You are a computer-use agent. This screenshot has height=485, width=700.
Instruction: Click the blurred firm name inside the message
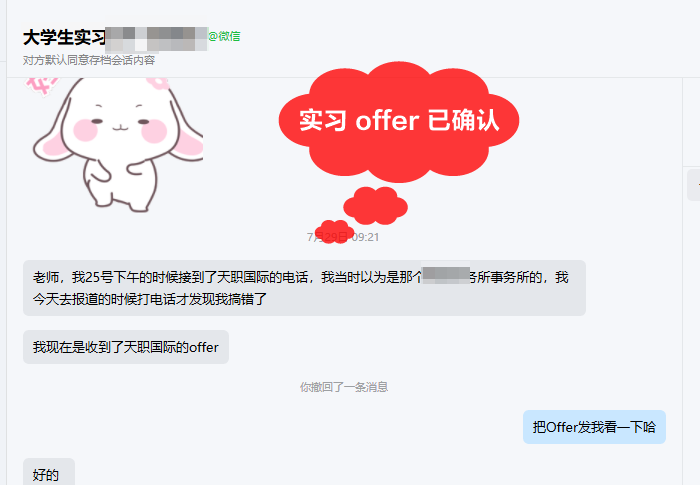click(446, 275)
